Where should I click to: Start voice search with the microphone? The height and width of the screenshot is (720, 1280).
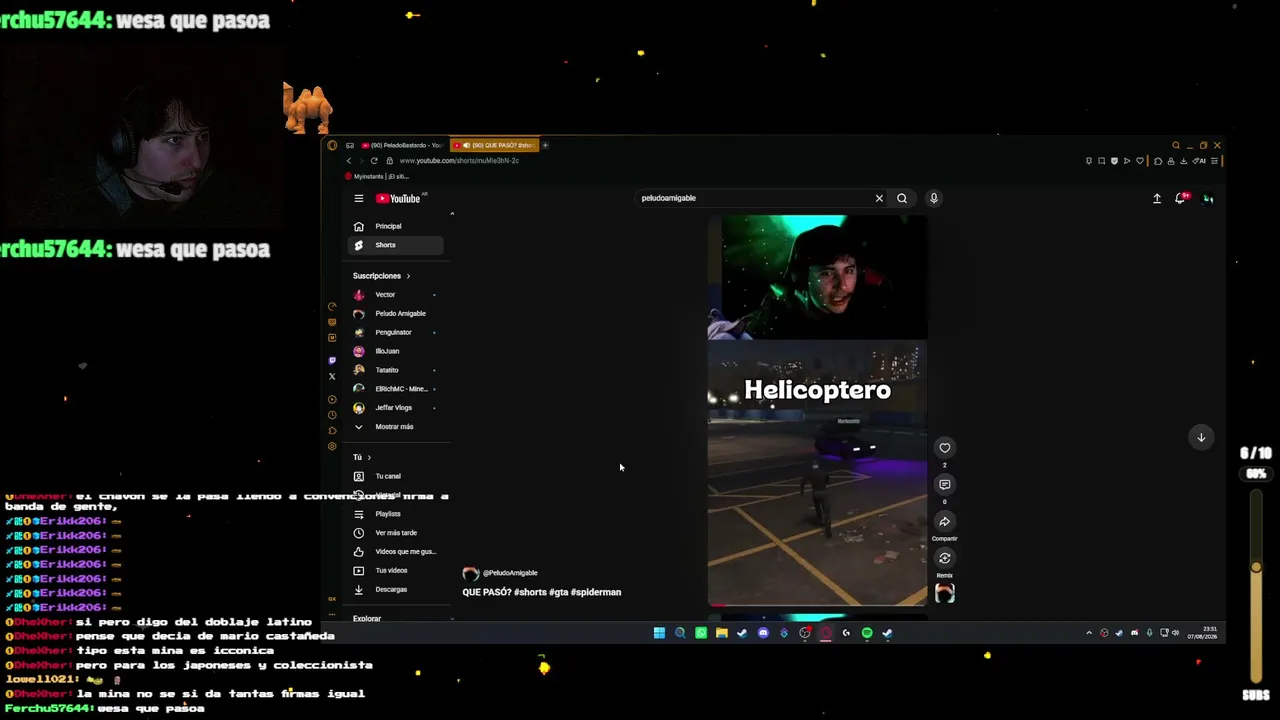coord(934,198)
